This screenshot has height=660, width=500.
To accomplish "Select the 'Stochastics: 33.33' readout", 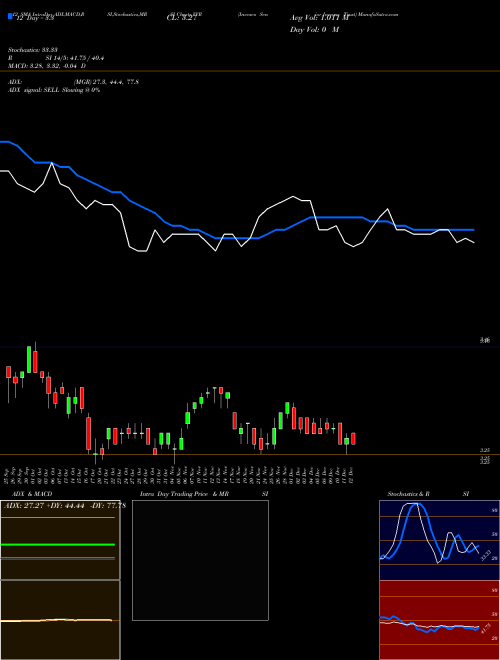I will point(32,50).
